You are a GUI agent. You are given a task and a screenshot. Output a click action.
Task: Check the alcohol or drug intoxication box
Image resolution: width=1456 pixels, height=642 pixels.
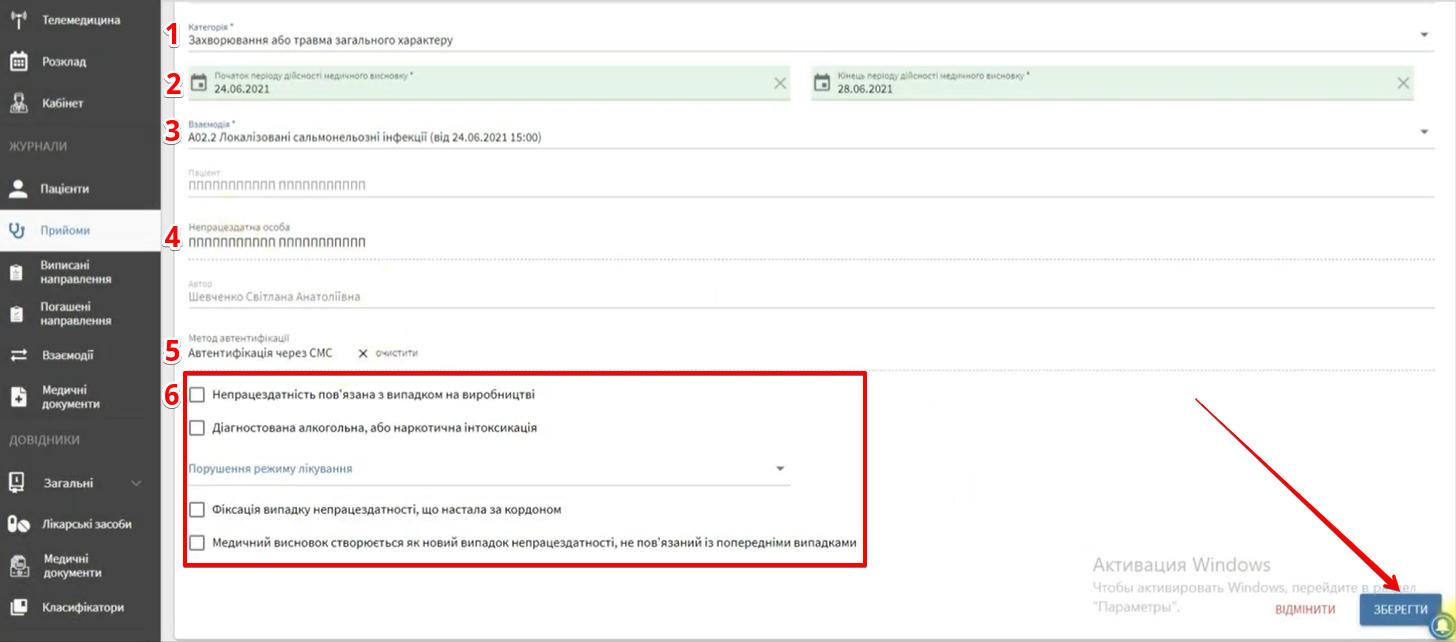click(197, 428)
